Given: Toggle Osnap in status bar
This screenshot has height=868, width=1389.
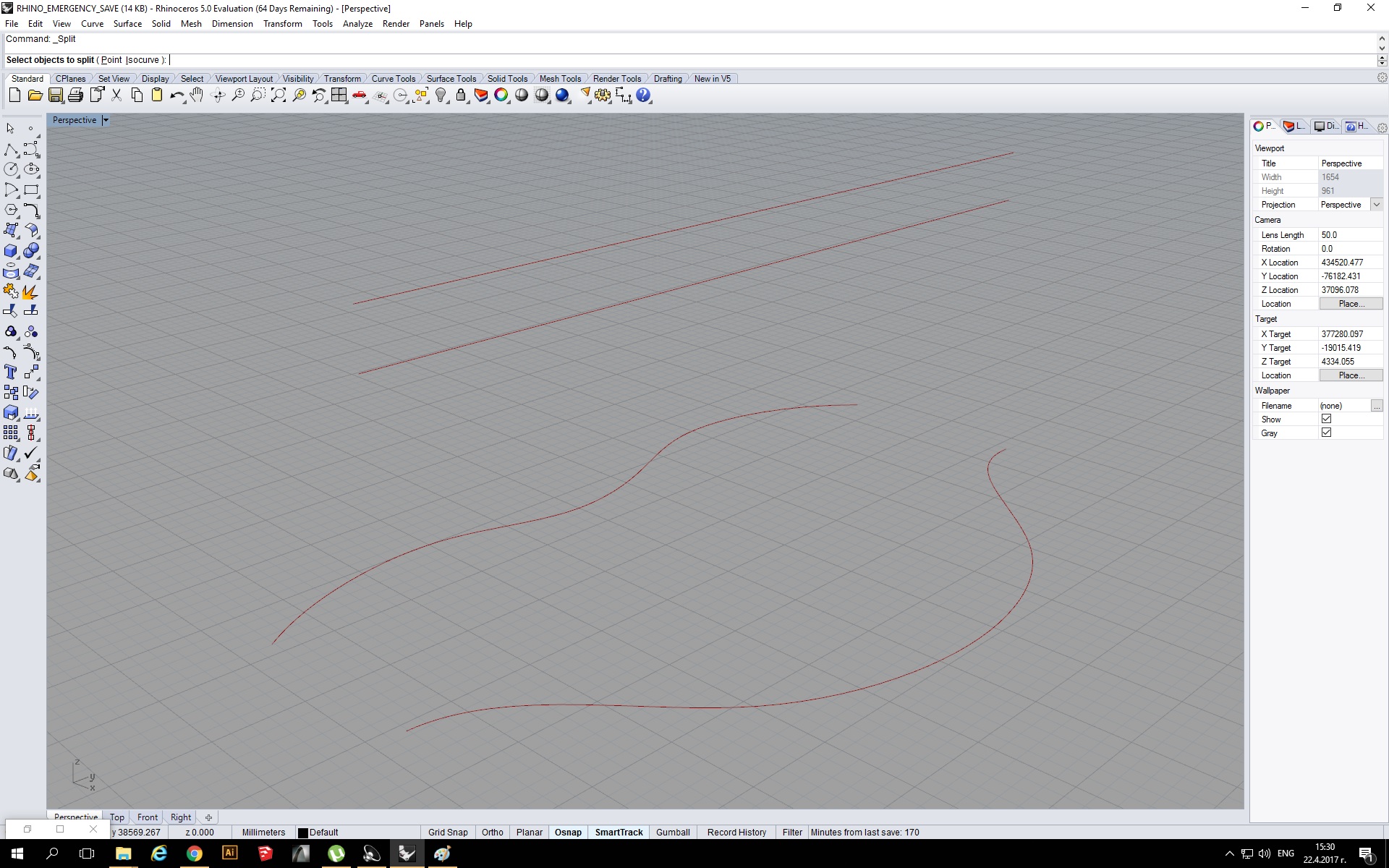Looking at the screenshot, I should tap(568, 833).
